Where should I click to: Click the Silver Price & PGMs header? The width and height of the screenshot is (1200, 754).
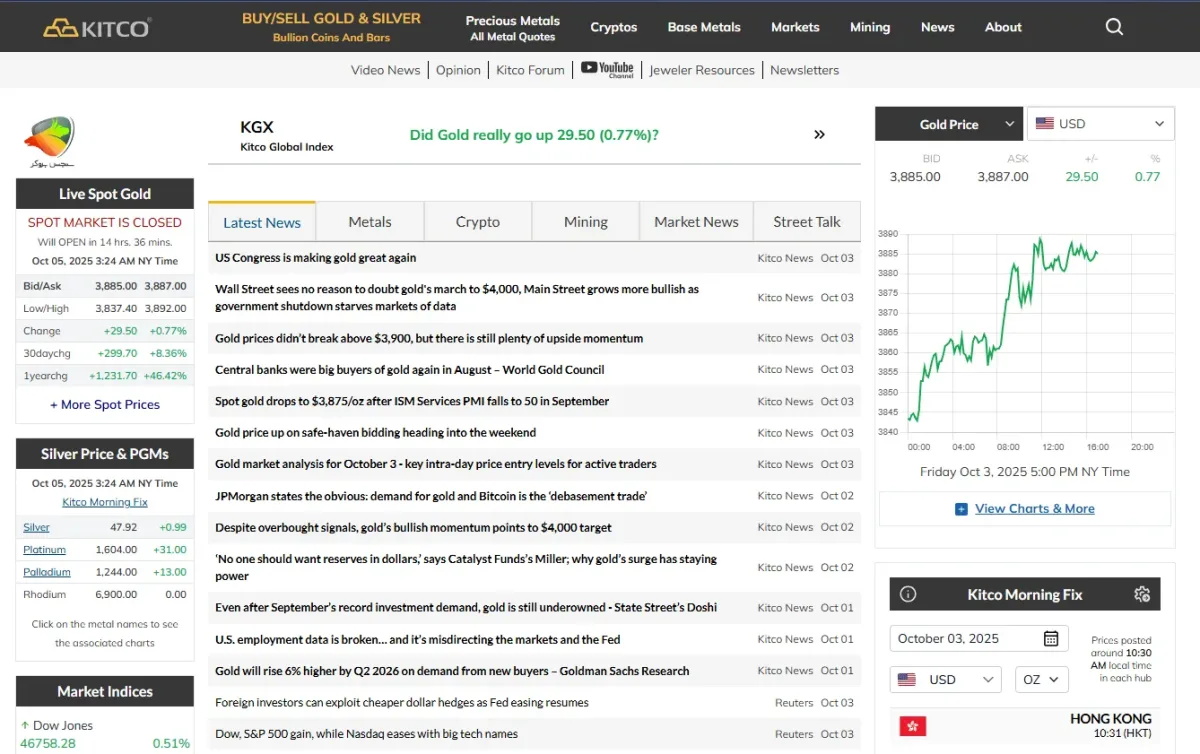click(x=105, y=454)
